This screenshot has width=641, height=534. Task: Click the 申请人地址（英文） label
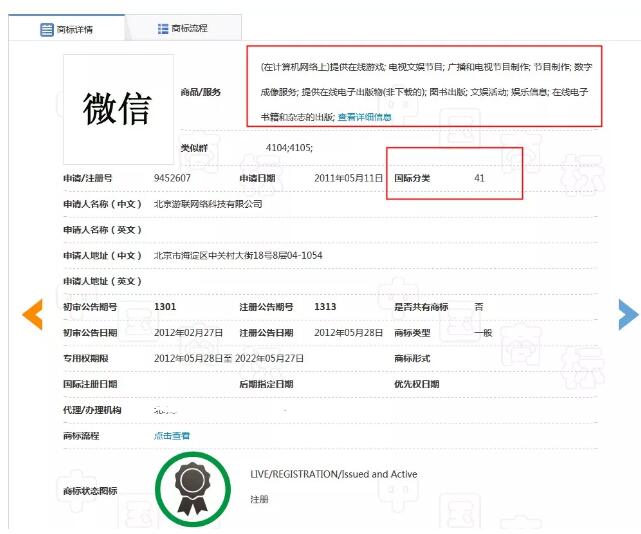(102, 281)
